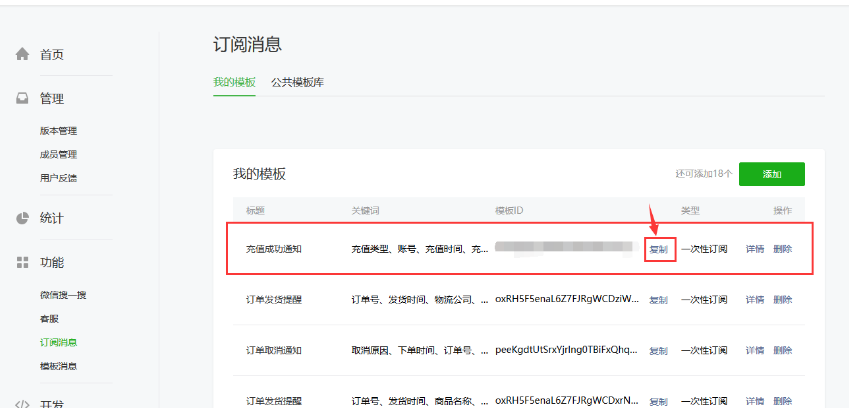Delete the template with ID oxRH5F5enaL6Z7FJRgWCDziW
849x408 pixels.
click(x=782, y=300)
